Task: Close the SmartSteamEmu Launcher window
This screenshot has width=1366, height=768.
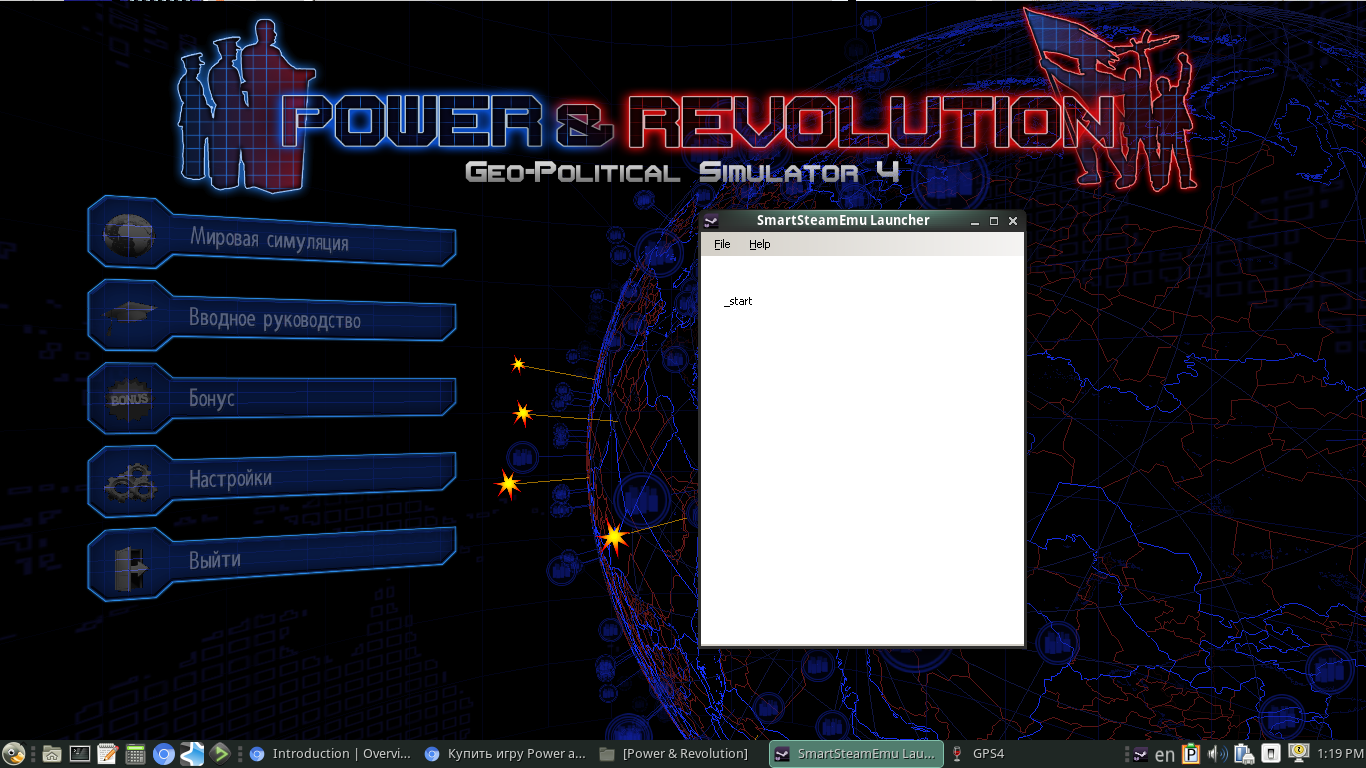Action: 1013,221
